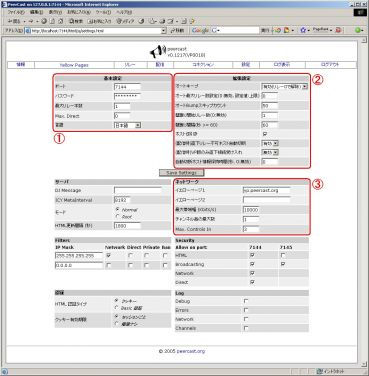Viewport: 369px width, 376px height.
Task: Select the クッキー authentication radio button
Action: [117, 300]
